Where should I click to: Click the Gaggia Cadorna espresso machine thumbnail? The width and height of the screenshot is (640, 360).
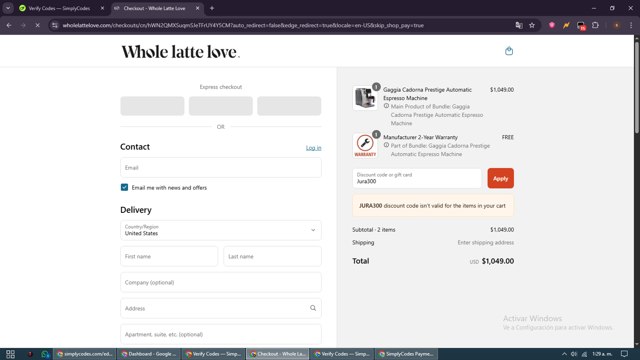point(365,98)
